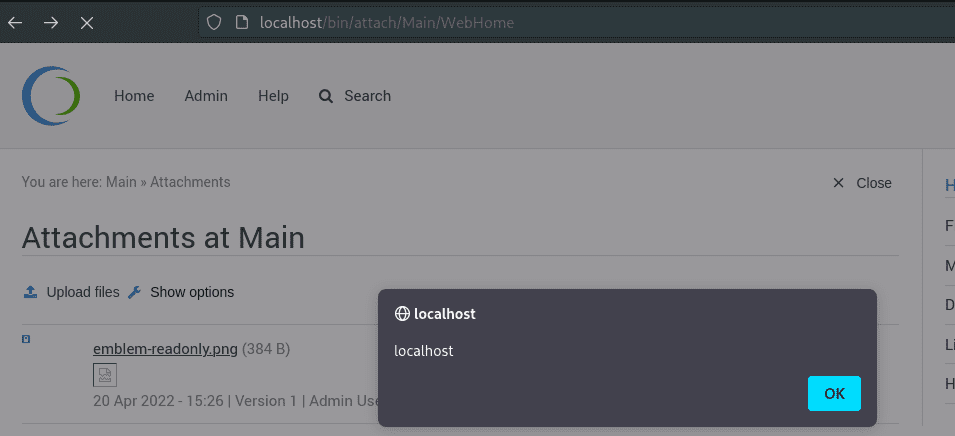Click the wrench icon beside Show options
This screenshot has height=436, width=955.
click(135, 292)
